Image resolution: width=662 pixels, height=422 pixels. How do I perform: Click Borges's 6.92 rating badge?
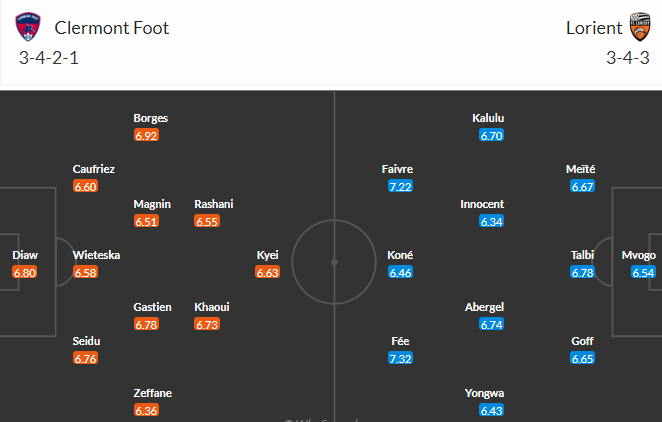point(146,134)
